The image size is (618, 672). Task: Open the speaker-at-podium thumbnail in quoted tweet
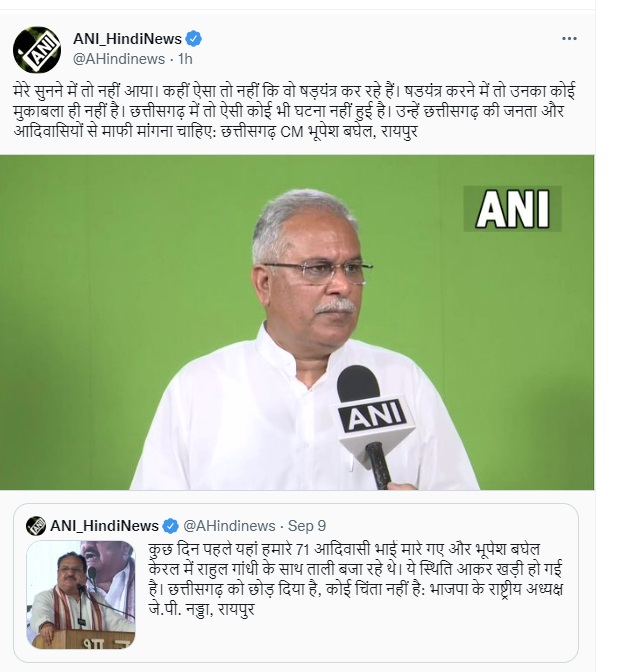pyautogui.click(x=81, y=594)
